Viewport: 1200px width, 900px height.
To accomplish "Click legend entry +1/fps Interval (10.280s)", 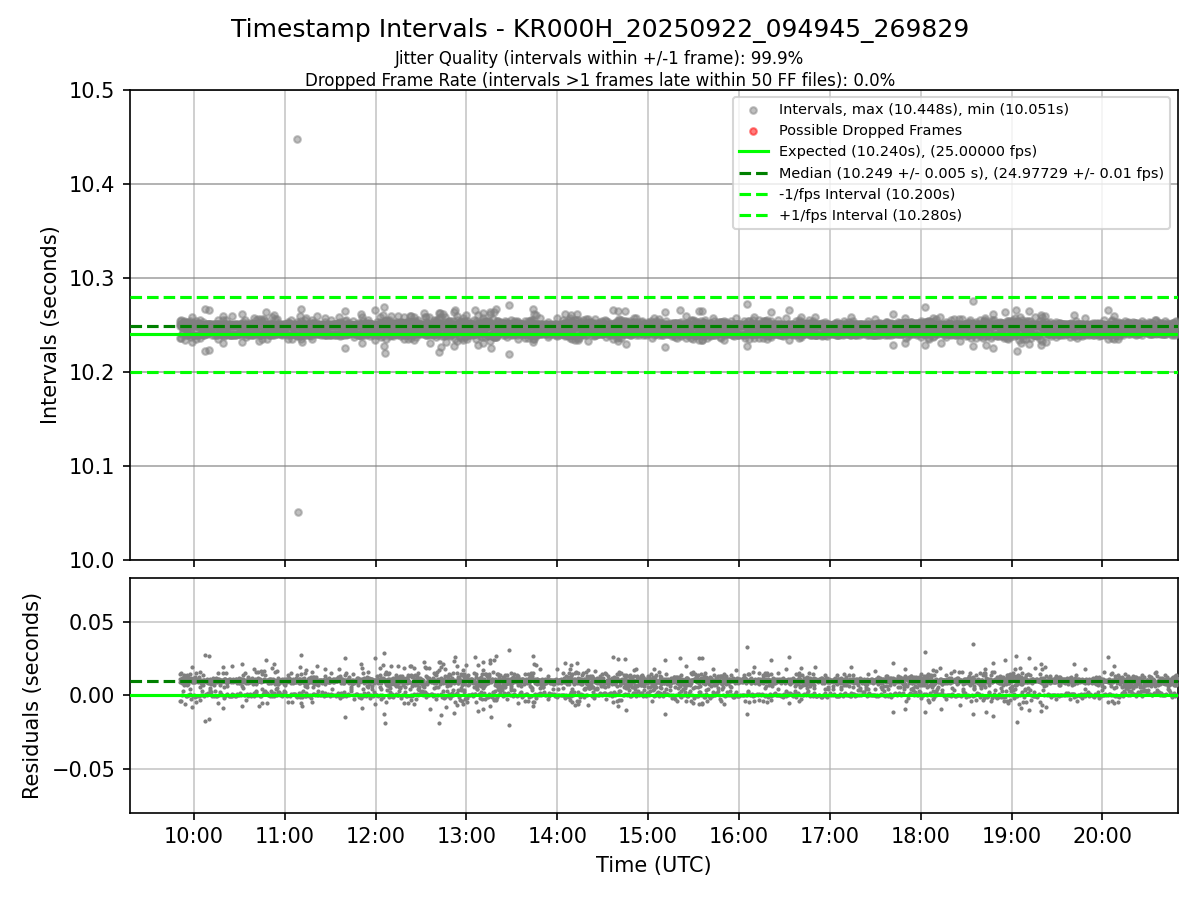I will pyautogui.click(x=870, y=214).
